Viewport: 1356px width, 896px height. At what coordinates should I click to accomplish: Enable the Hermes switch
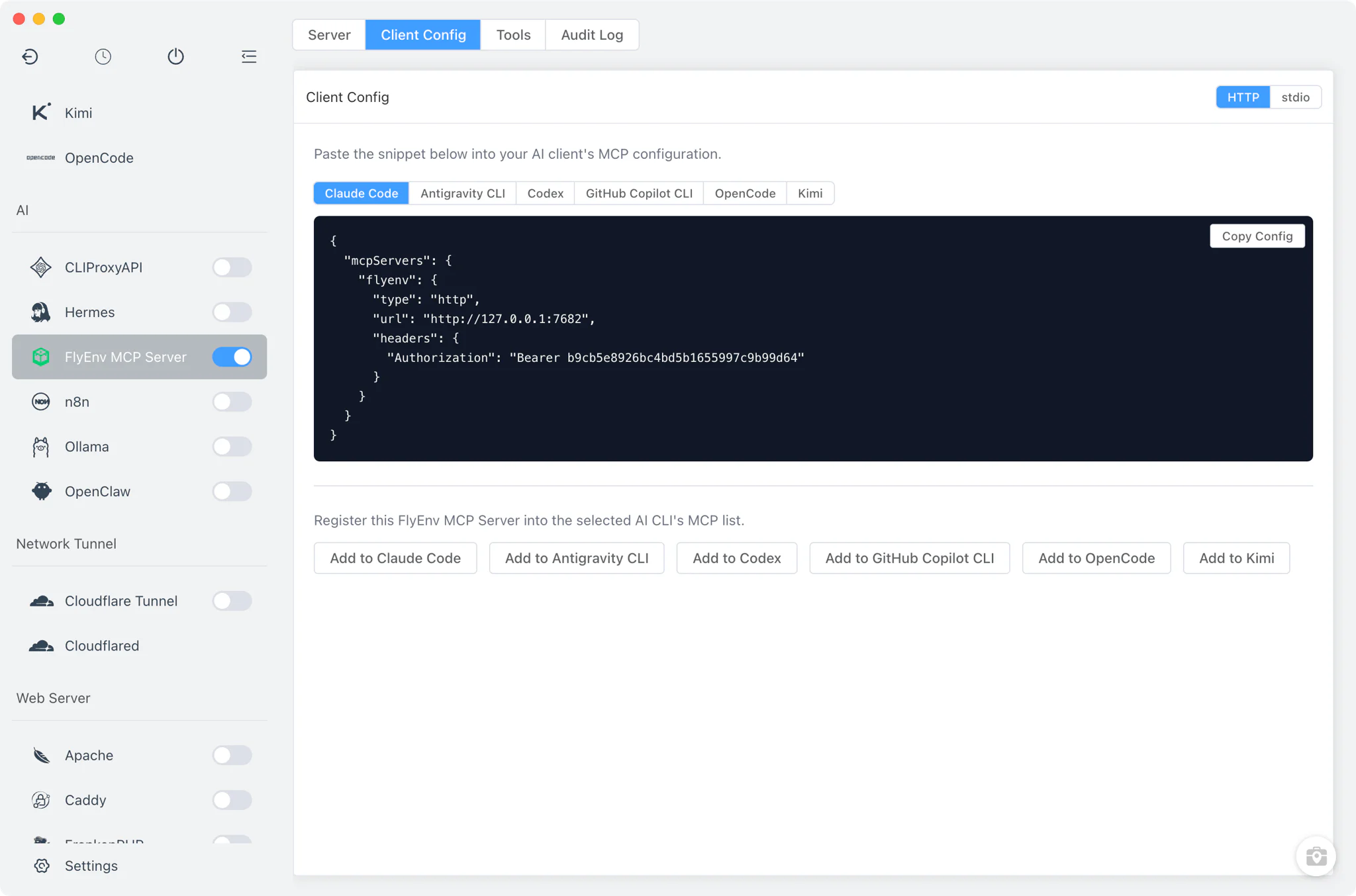coord(232,312)
